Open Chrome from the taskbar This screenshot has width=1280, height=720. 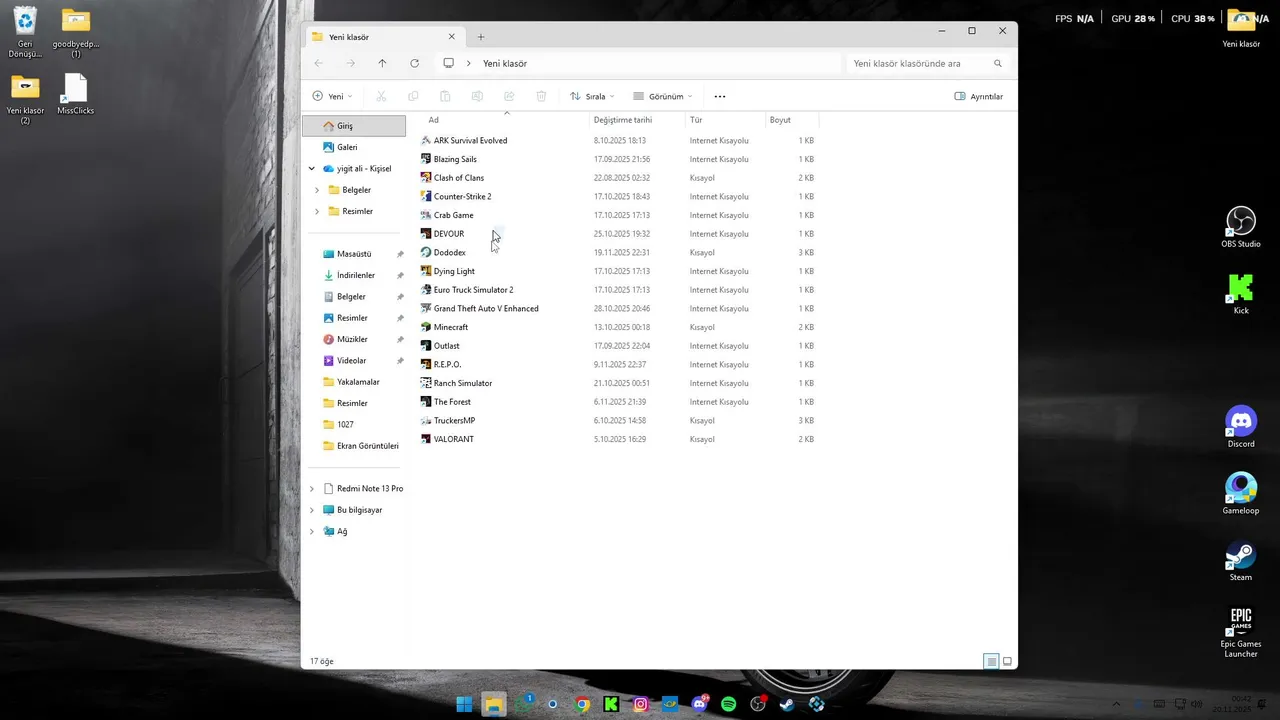[x=582, y=704]
